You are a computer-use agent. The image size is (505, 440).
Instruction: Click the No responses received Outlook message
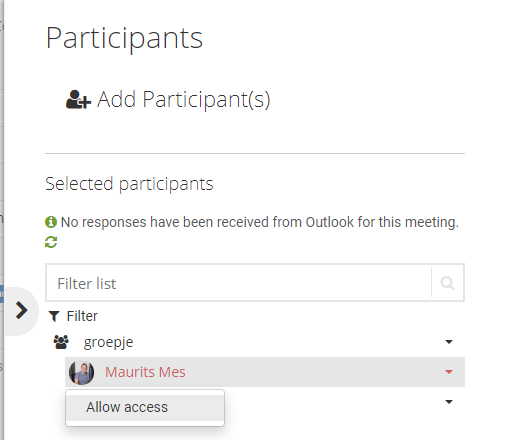pos(260,222)
